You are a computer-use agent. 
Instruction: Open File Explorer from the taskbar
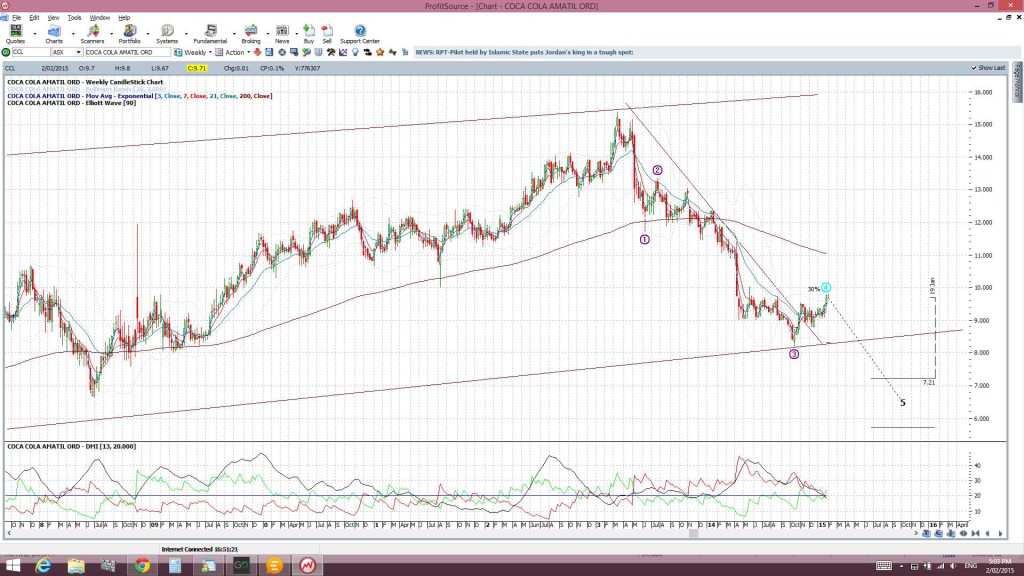point(76,566)
